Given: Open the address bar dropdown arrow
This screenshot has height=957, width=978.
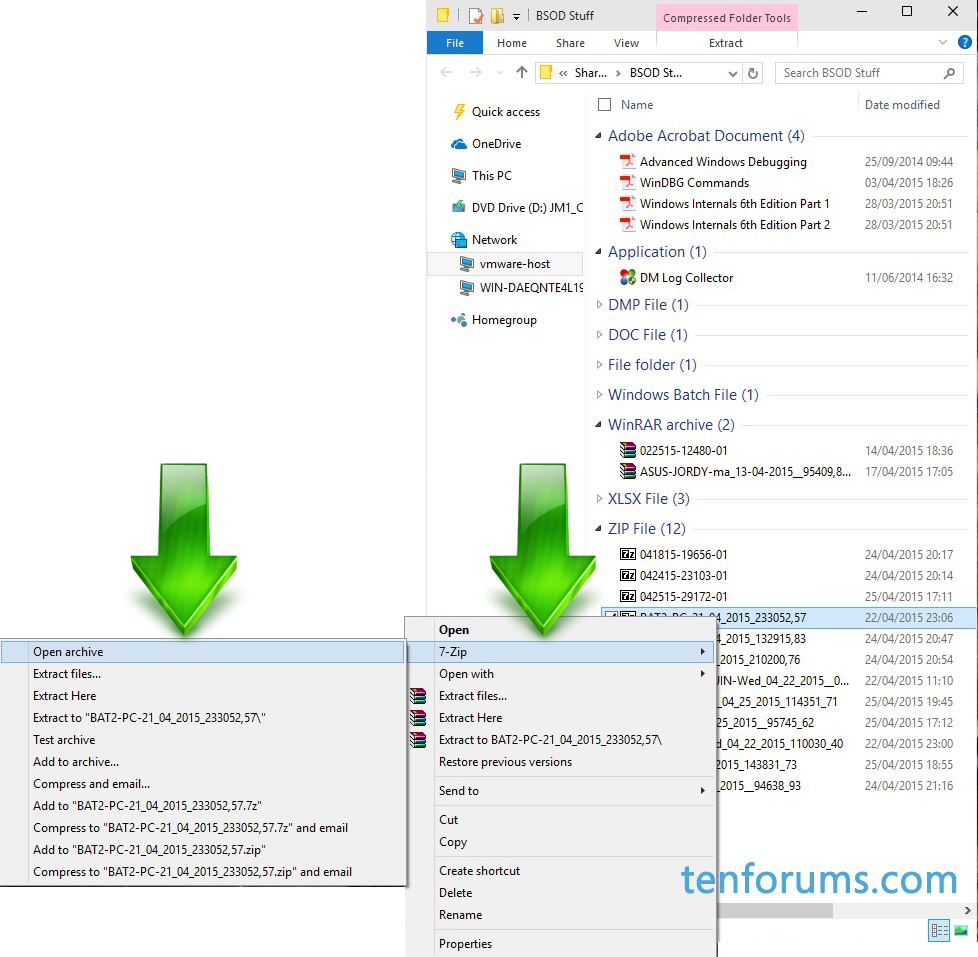Looking at the screenshot, I should 733,72.
